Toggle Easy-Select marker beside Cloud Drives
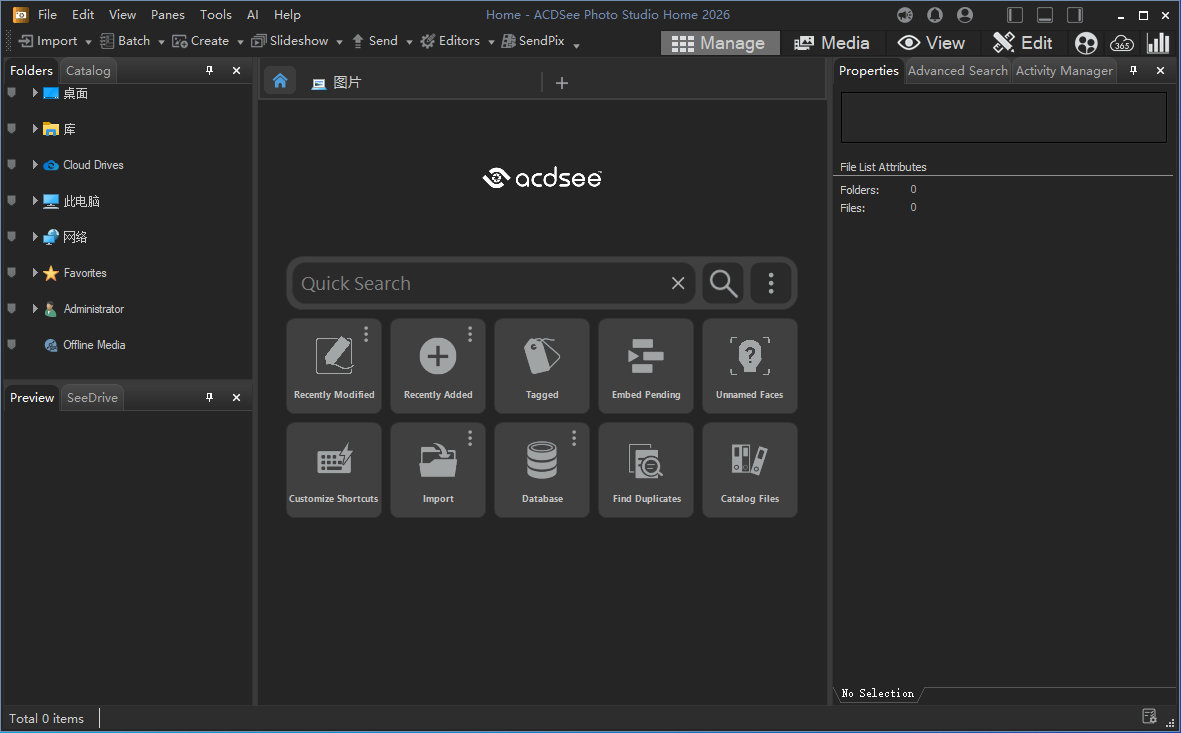 (12, 165)
